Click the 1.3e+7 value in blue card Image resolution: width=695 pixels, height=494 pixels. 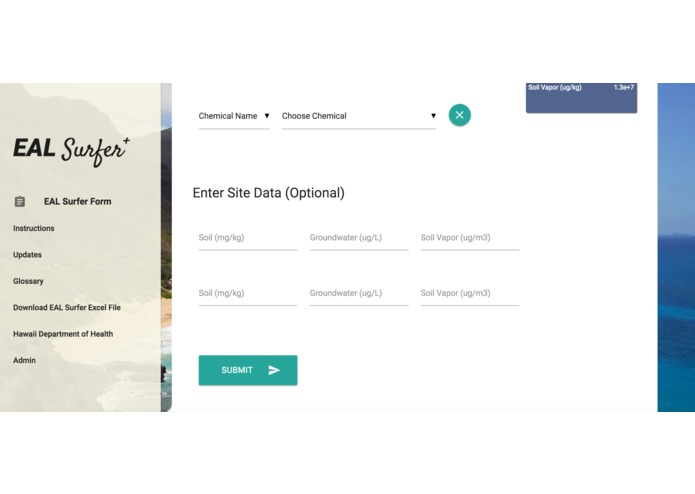[x=624, y=87]
